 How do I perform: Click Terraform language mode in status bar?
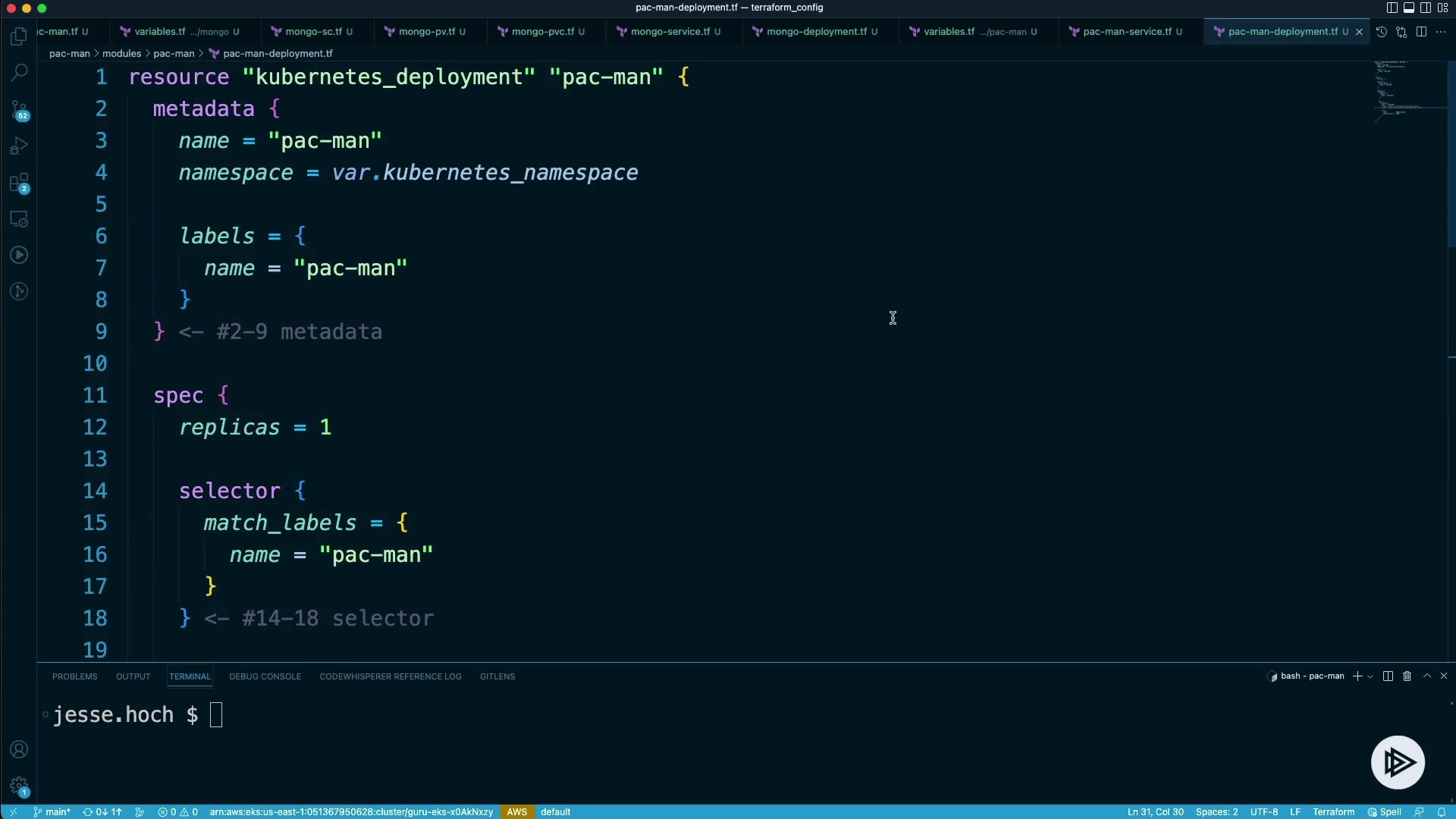coord(1333,811)
